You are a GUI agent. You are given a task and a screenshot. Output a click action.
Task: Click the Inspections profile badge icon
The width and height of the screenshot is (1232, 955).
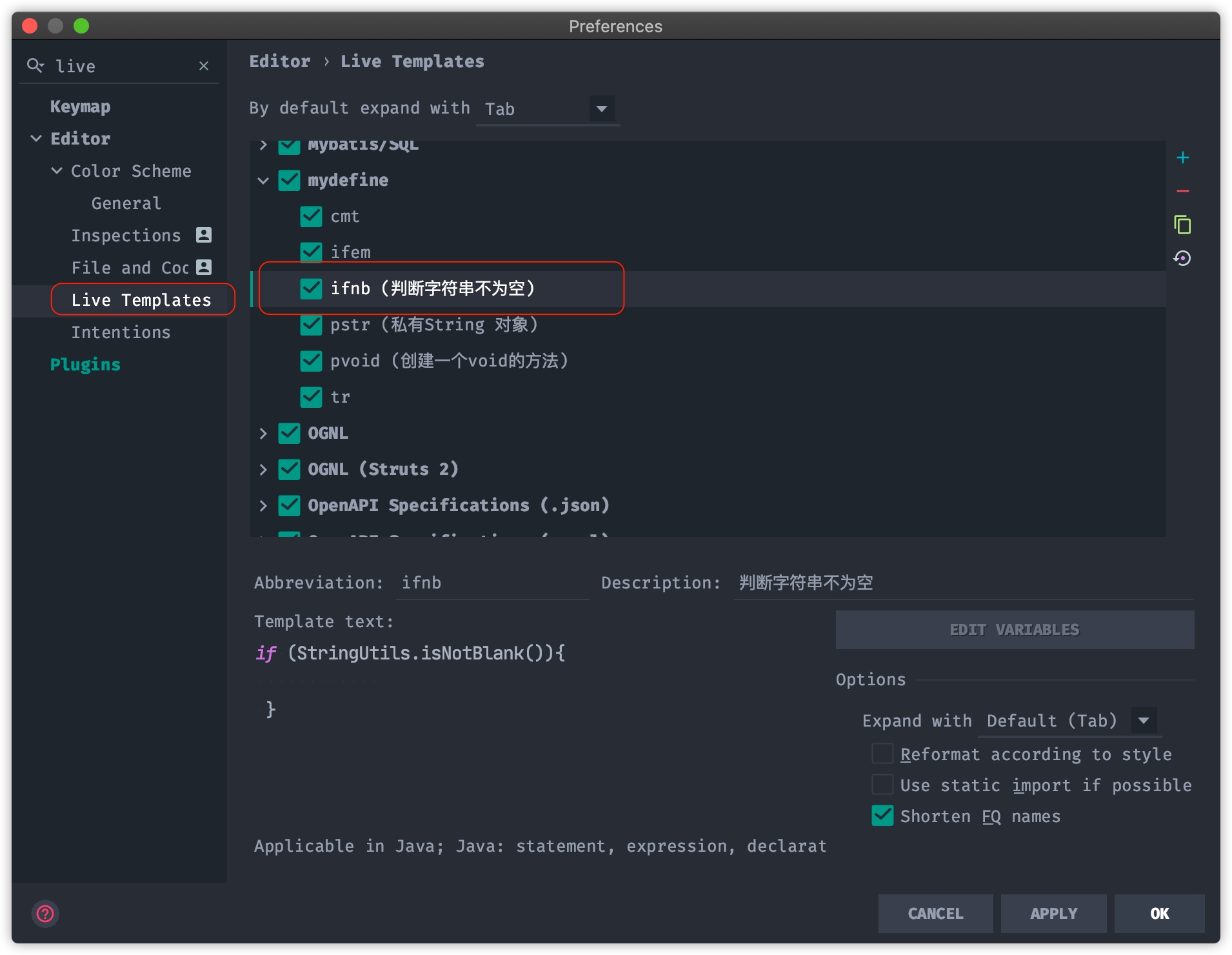(204, 235)
